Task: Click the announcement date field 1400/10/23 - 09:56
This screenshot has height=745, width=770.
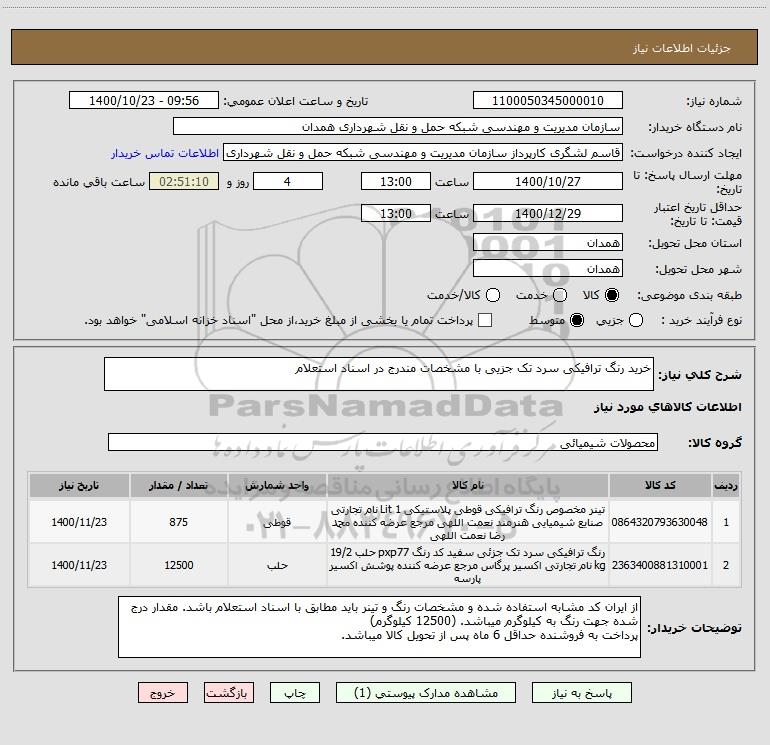Action: (x=144, y=101)
